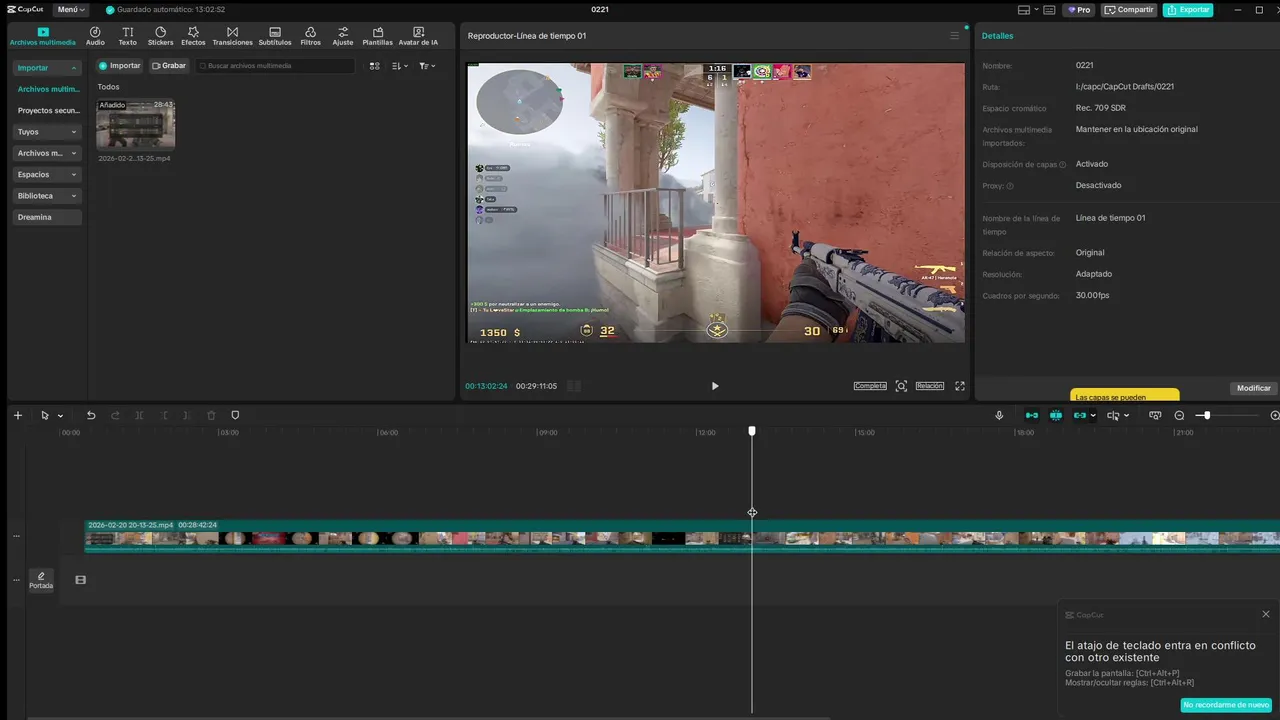Click the undo arrow in timeline toolbar
1280x720 pixels.
click(x=91, y=415)
